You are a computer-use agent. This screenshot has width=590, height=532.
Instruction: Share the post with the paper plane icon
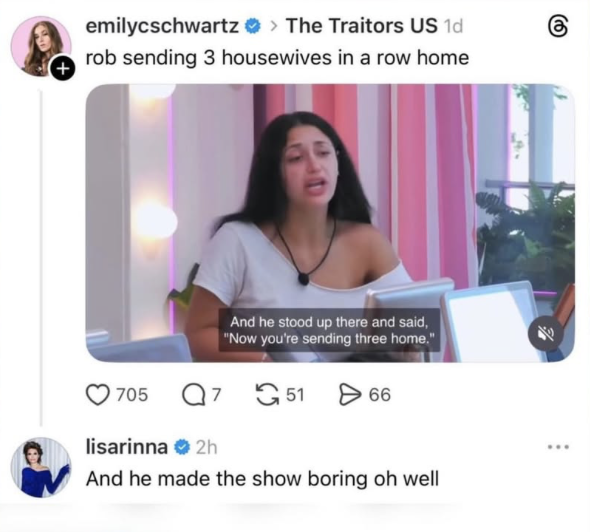point(350,394)
